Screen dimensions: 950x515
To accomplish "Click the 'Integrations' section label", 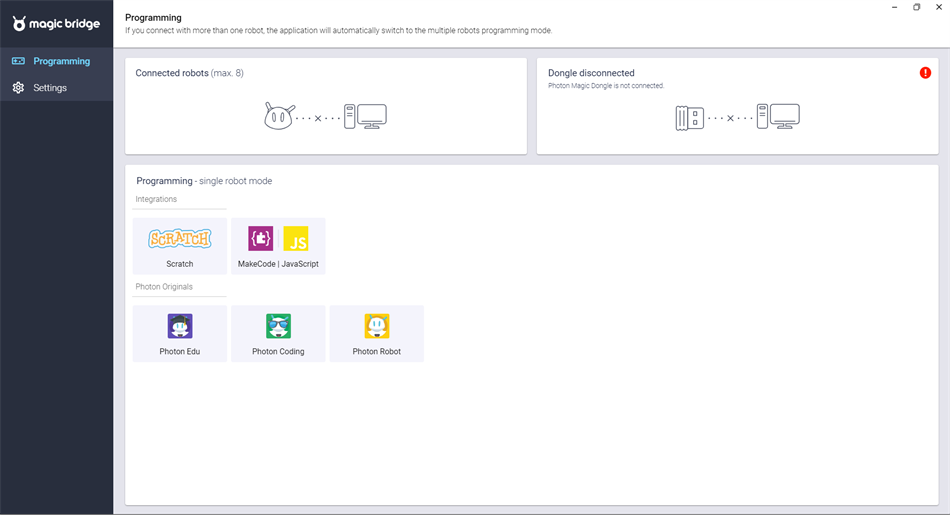I will [156, 199].
